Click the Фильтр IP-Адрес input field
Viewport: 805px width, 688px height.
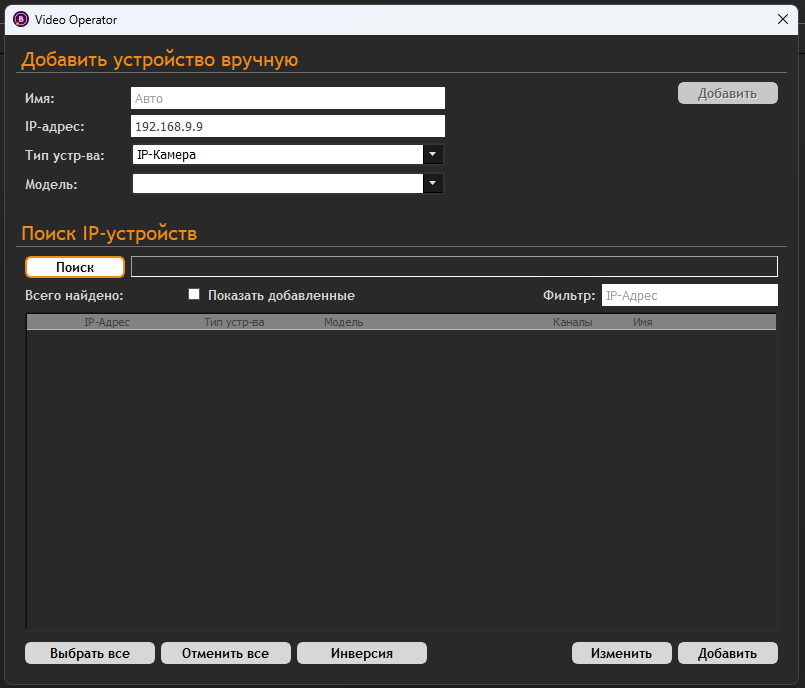click(689, 296)
